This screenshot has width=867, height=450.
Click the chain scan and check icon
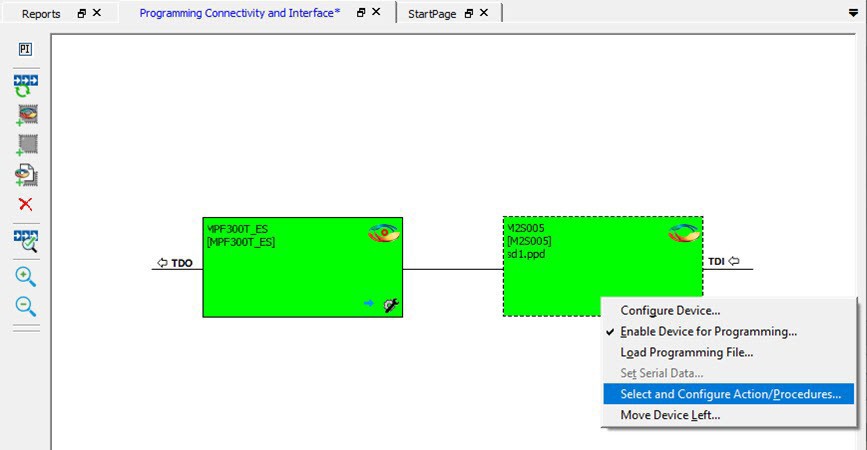[x=26, y=240]
